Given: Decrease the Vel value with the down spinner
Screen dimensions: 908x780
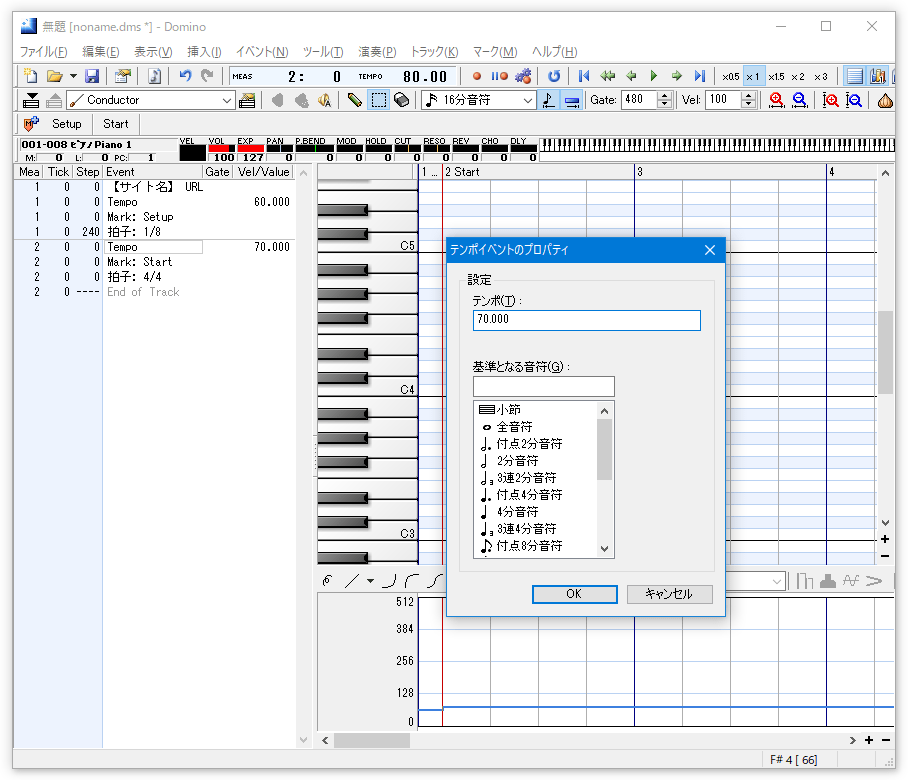Looking at the screenshot, I should pos(749,104).
